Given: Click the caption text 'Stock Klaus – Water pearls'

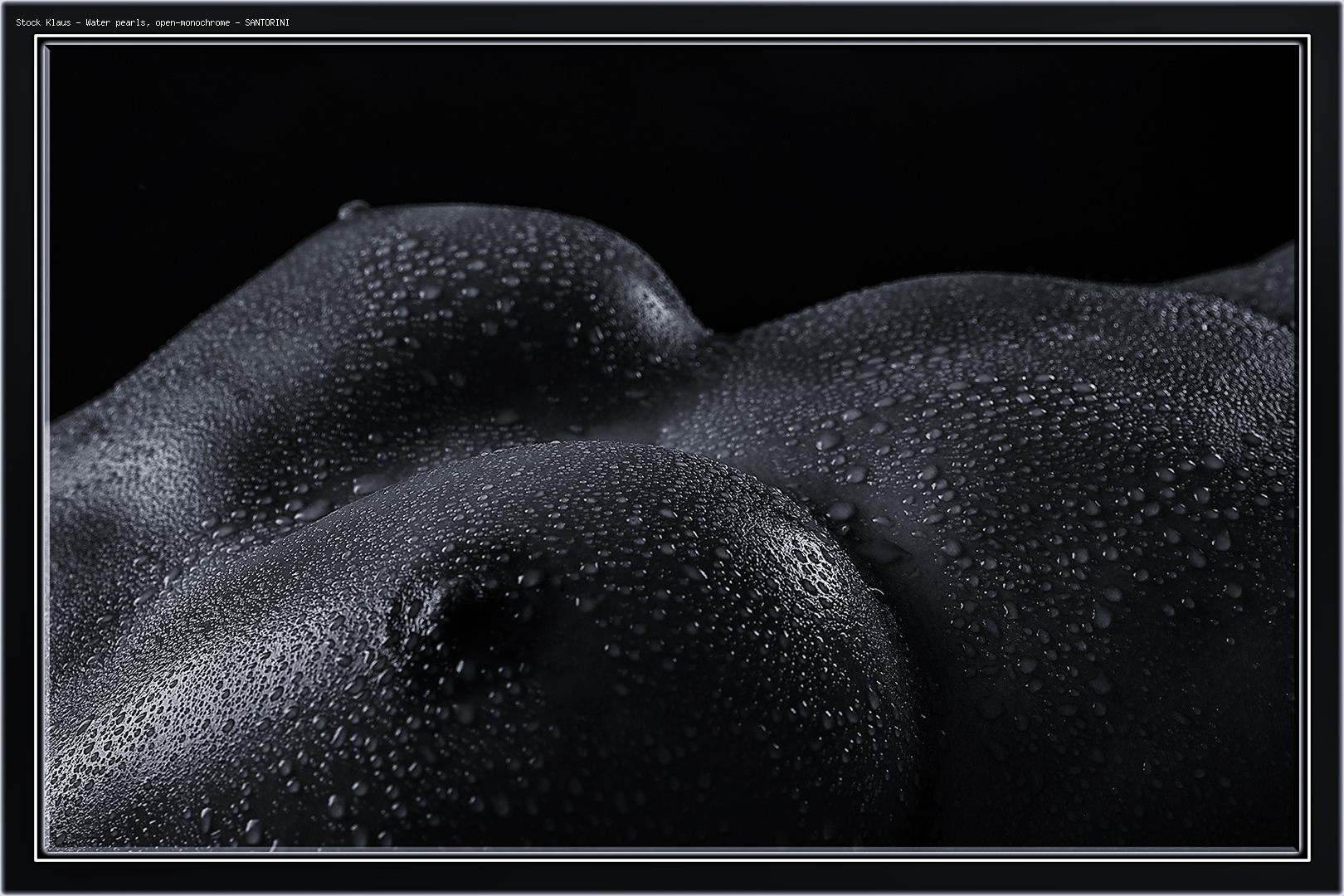Looking at the screenshot, I should (x=83, y=22).
